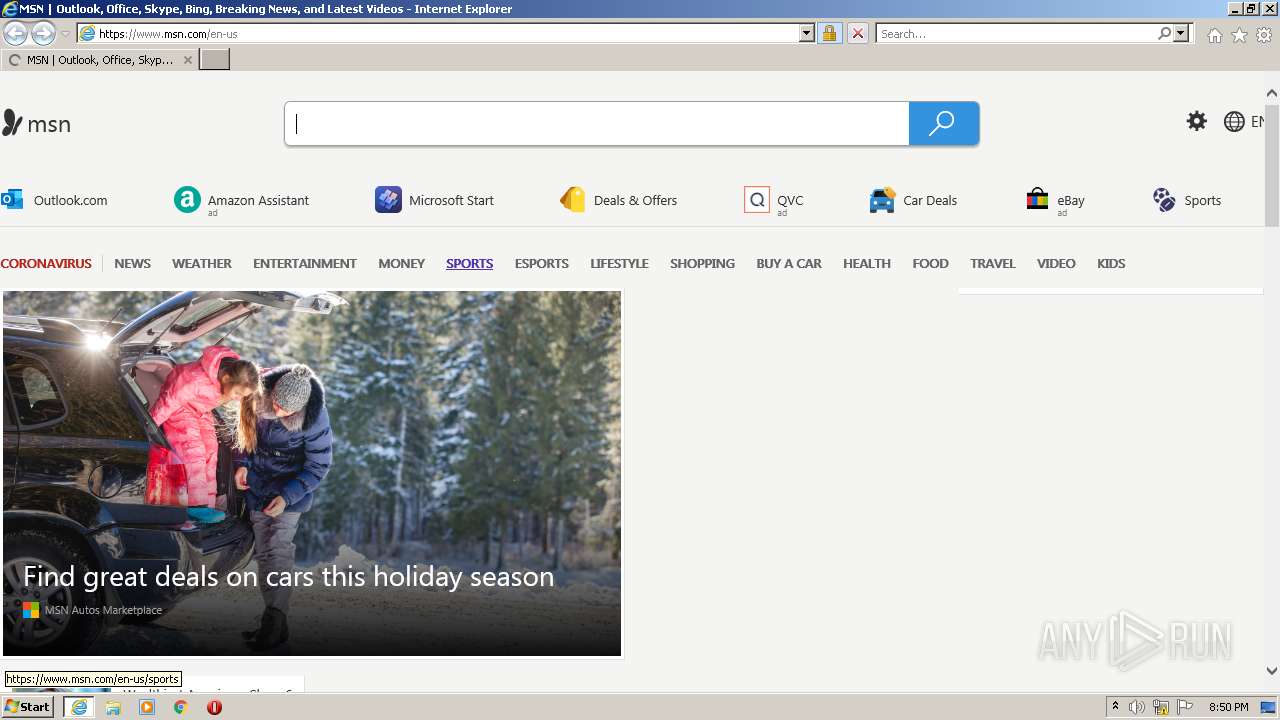The image size is (1280, 720).
Task: Open the ENTERTAINMENT section
Action: (x=304, y=263)
